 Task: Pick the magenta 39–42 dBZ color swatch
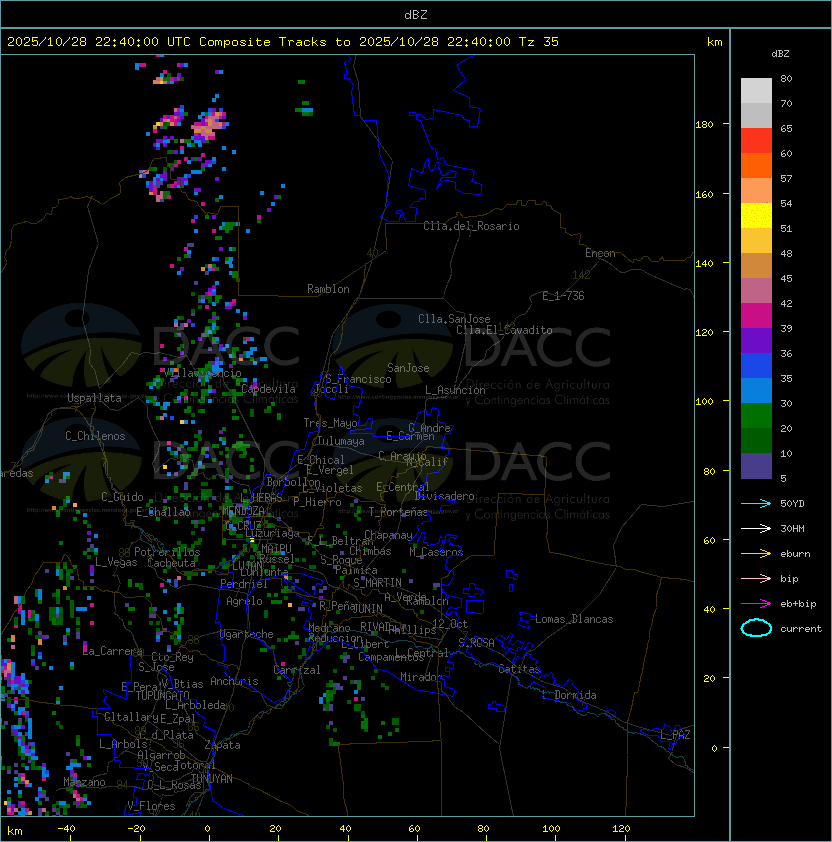click(x=756, y=316)
